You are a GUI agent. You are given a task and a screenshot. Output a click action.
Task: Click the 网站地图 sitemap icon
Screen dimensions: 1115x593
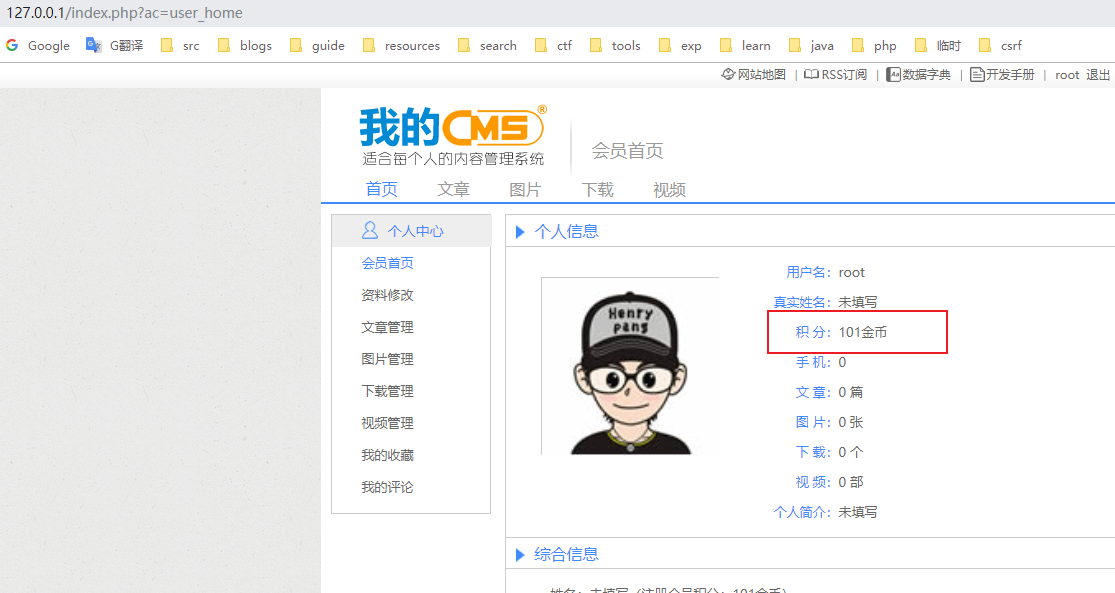coord(728,75)
